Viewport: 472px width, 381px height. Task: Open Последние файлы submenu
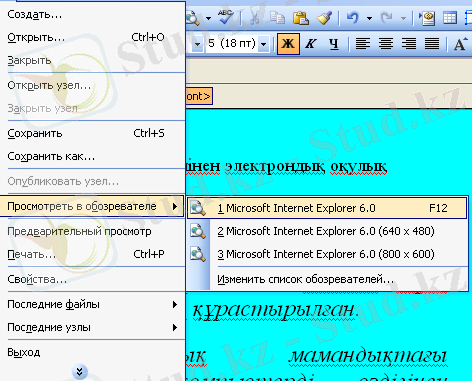click(x=93, y=304)
